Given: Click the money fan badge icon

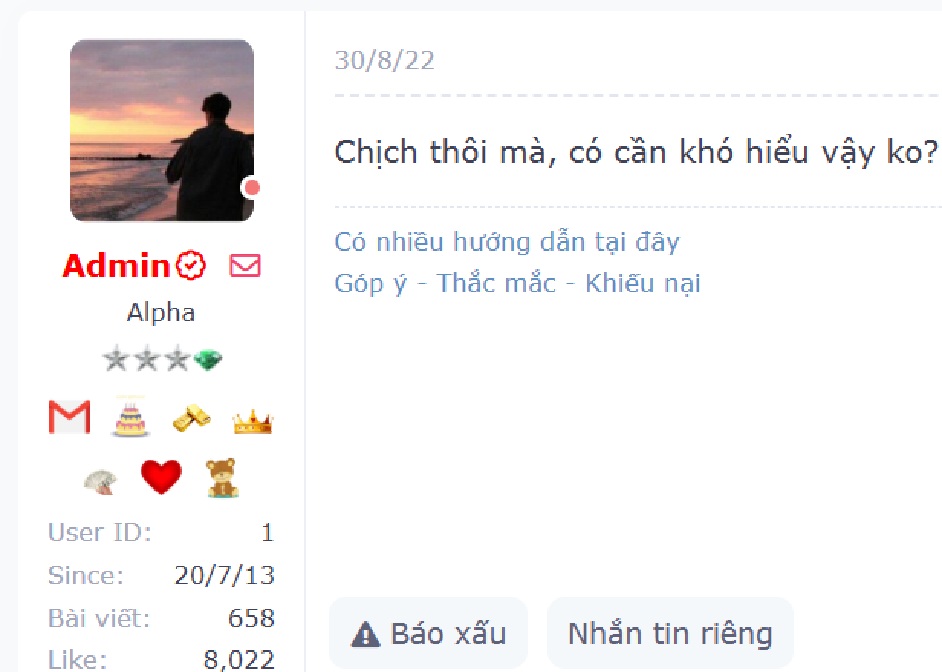Looking at the screenshot, I should [100, 482].
